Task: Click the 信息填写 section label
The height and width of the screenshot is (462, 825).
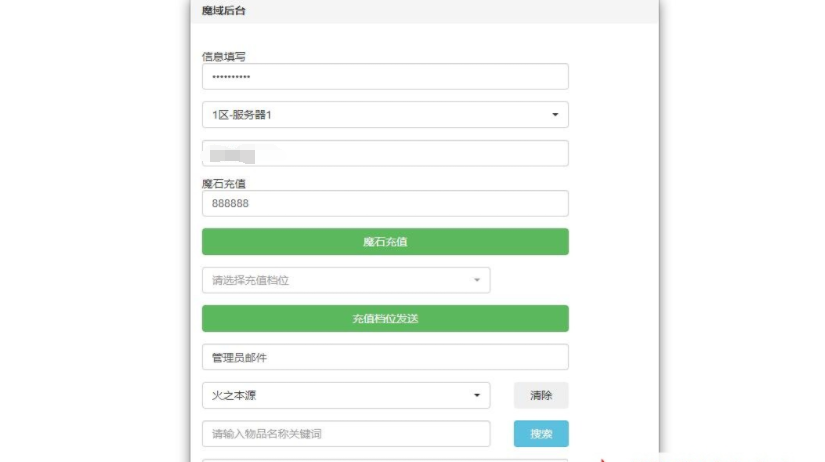Action: (224, 56)
